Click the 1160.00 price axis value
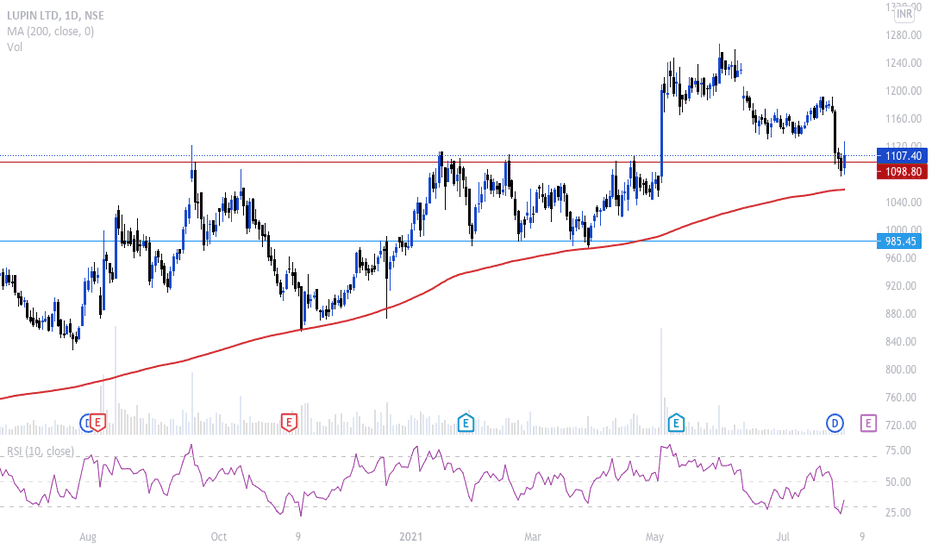 pos(903,119)
